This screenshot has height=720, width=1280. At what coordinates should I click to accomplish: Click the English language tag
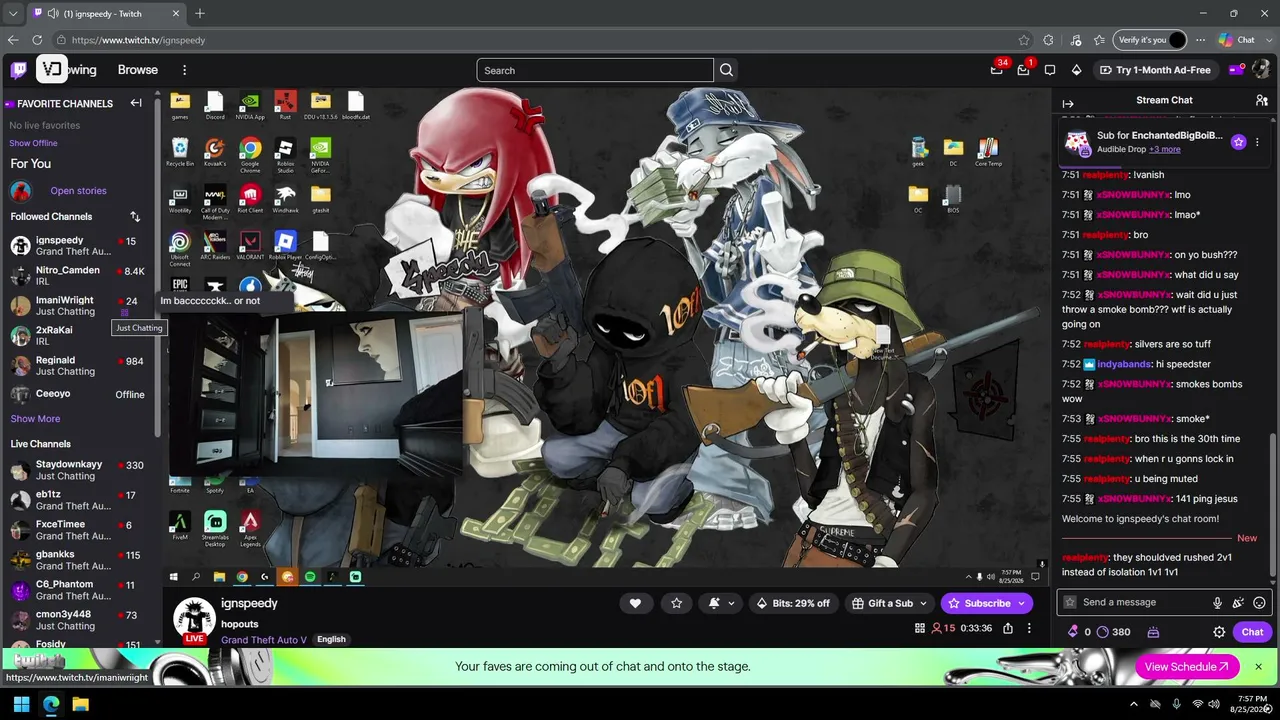coord(331,640)
